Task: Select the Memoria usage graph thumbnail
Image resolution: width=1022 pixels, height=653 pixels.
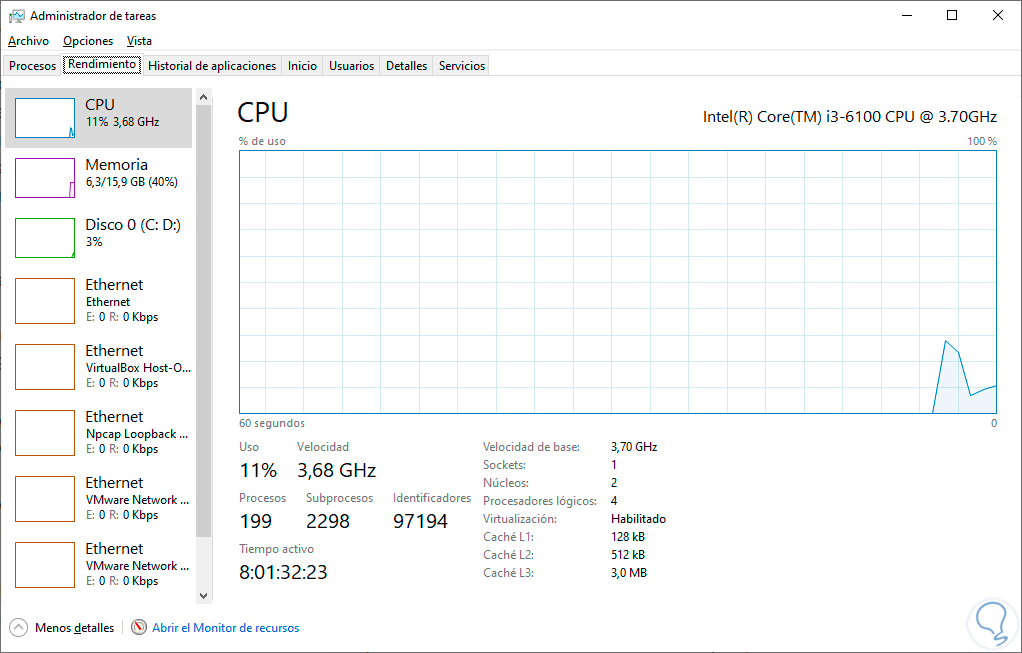Action: point(45,178)
